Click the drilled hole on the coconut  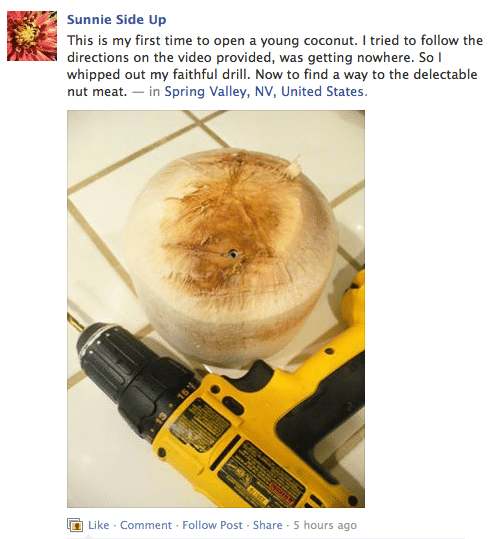233,254
